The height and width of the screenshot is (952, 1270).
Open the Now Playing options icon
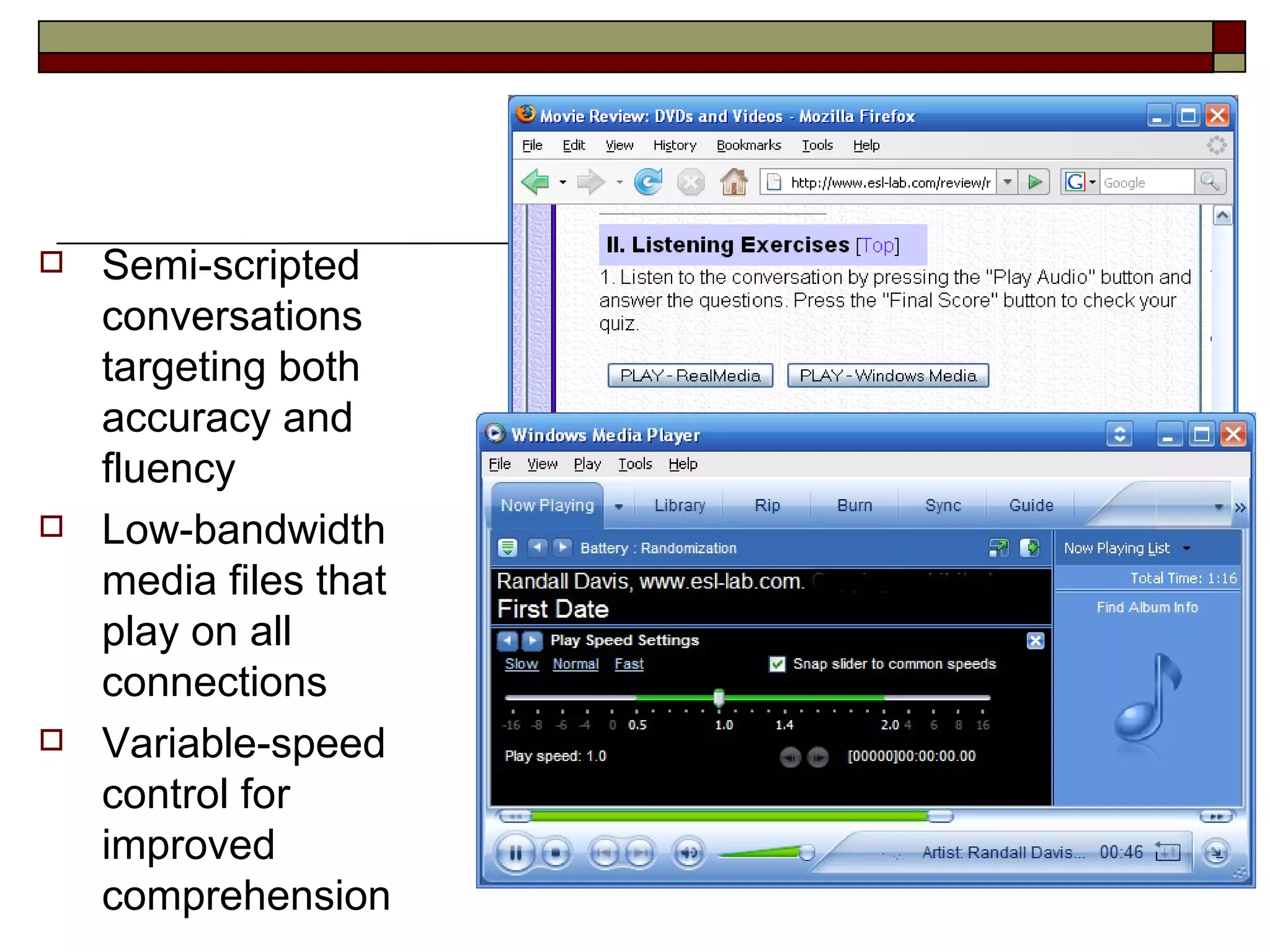coord(507,547)
